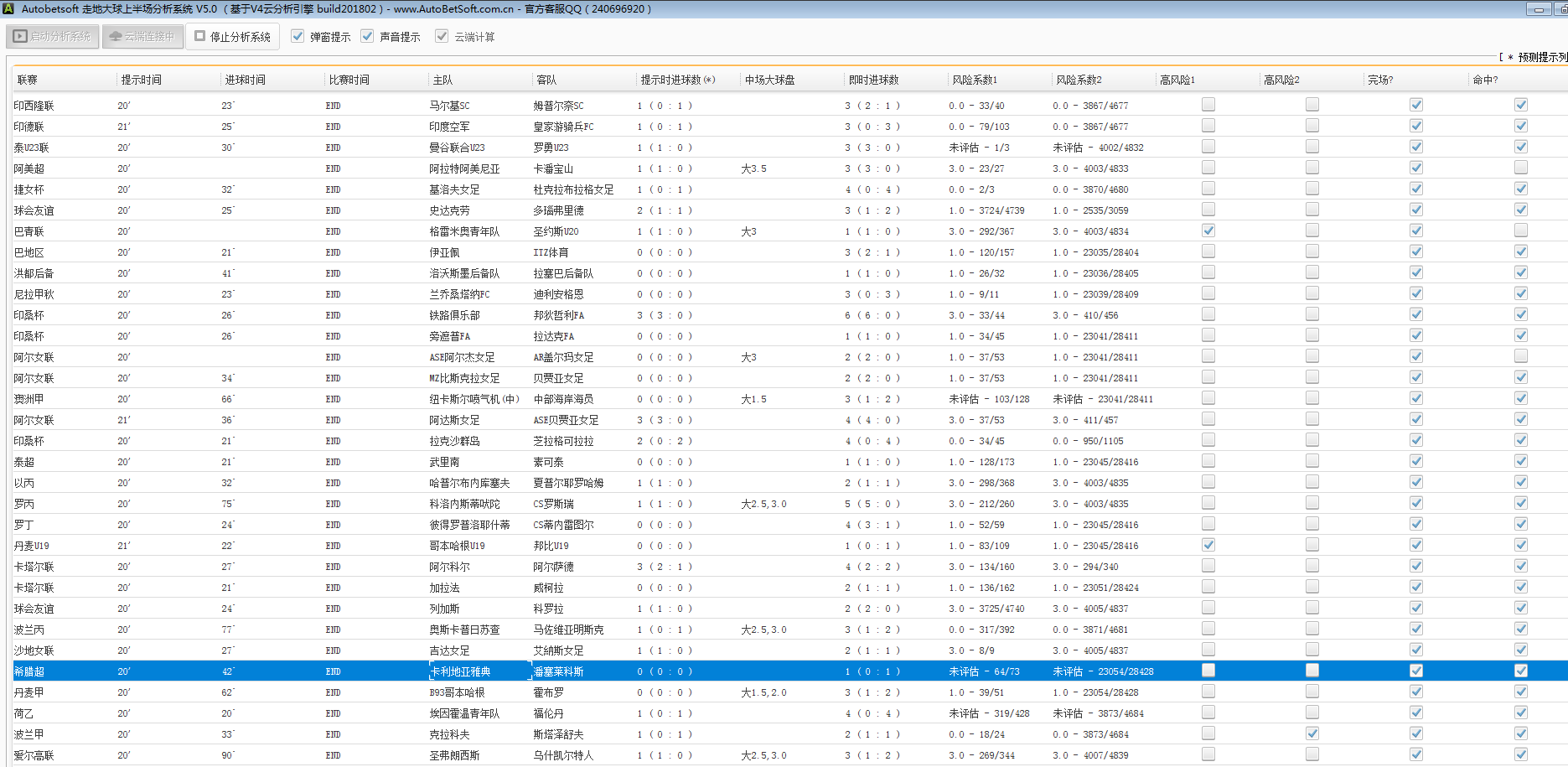Sort by the 即时进球数 column header
This screenshot has height=767, width=1568.
pos(873,80)
